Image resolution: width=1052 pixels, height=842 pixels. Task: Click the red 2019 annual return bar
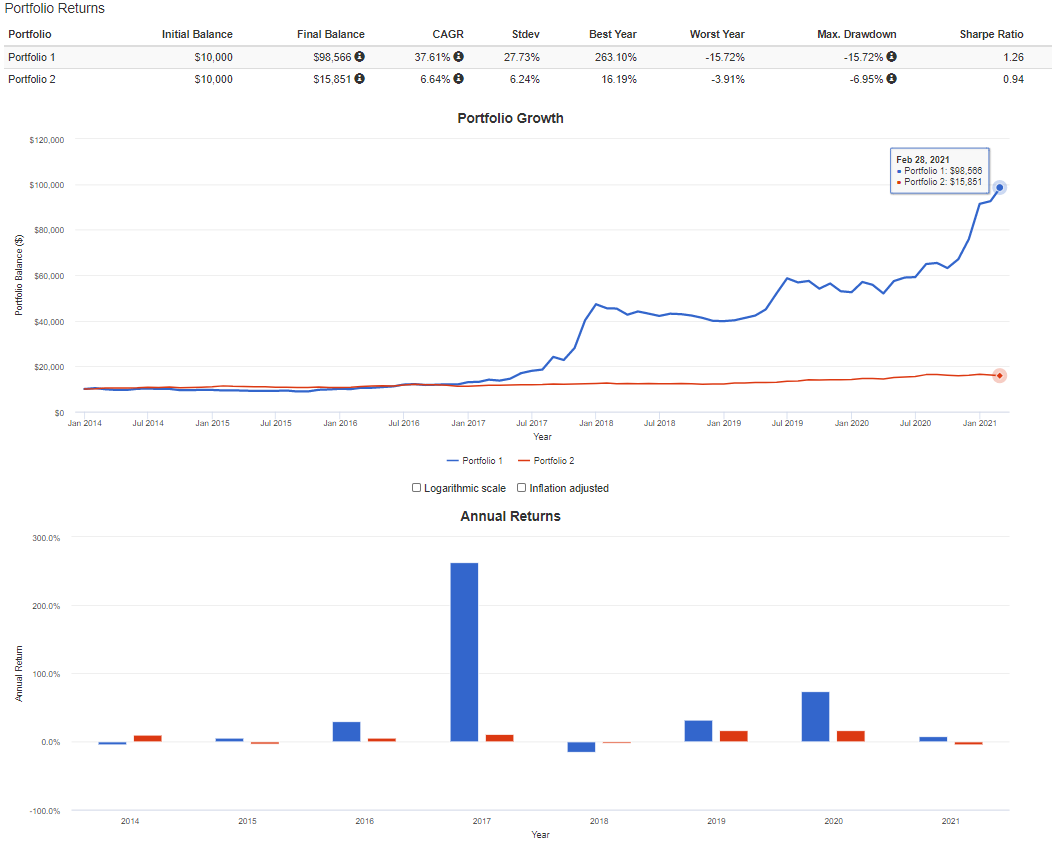click(733, 736)
